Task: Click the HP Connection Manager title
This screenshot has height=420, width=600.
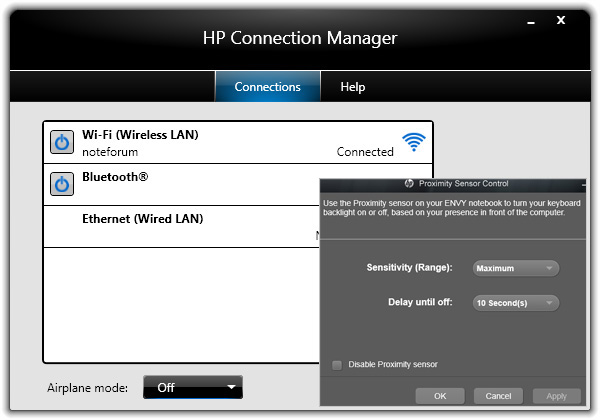Action: (x=300, y=38)
